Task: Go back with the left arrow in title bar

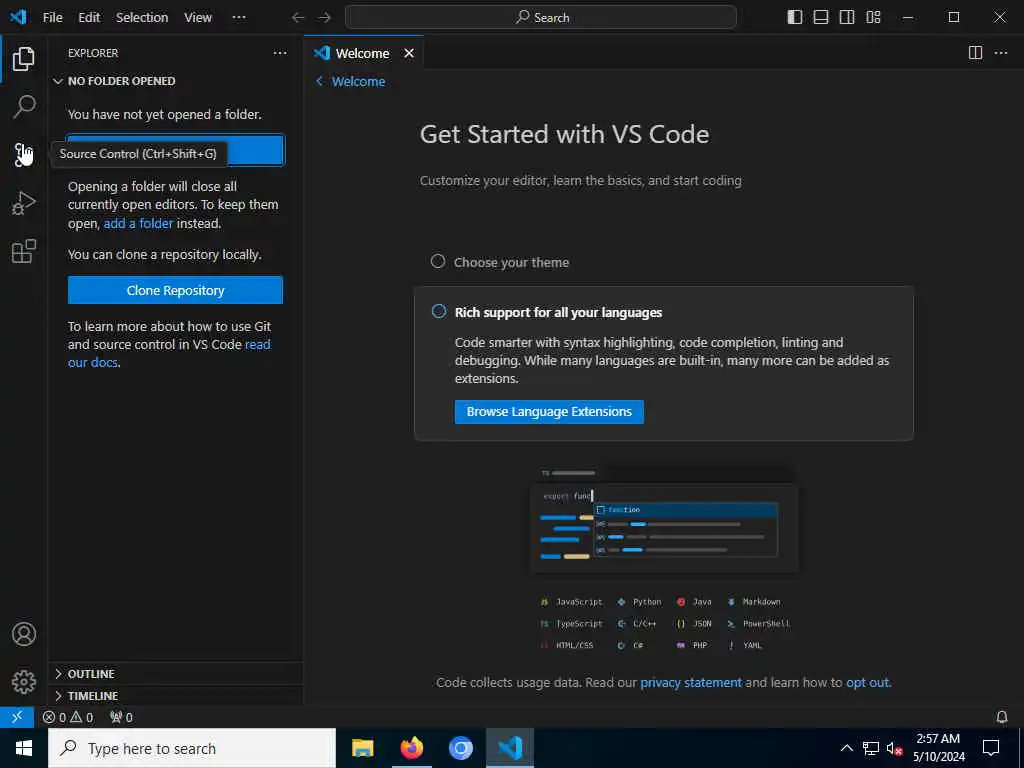Action: [298, 18]
